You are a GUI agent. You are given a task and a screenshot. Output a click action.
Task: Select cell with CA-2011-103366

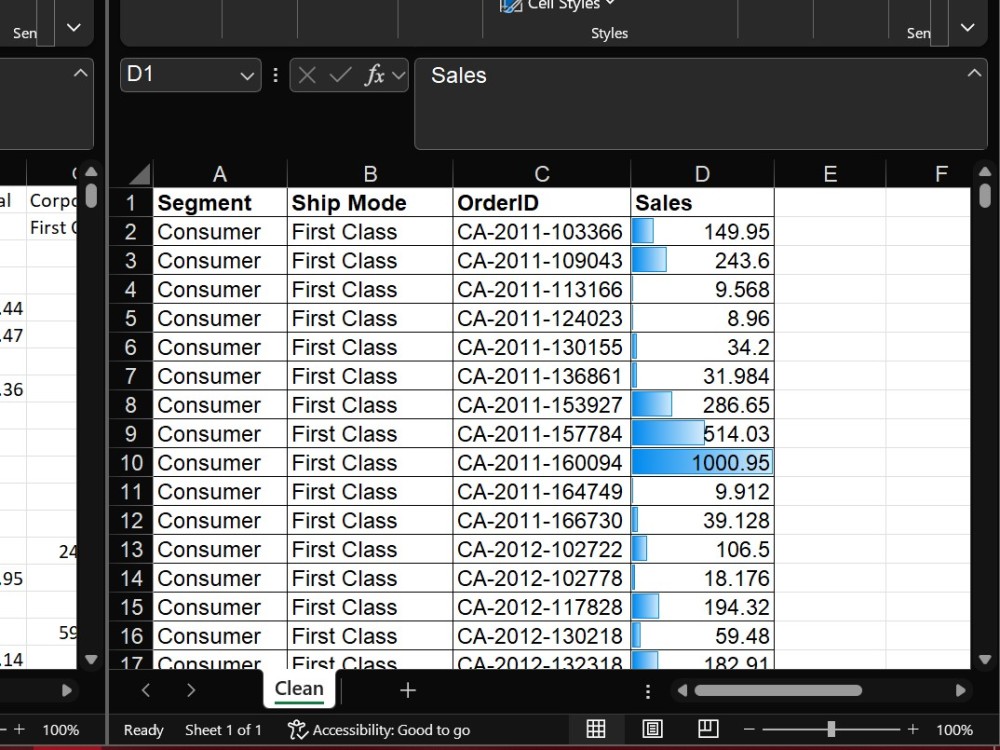(x=541, y=232)
